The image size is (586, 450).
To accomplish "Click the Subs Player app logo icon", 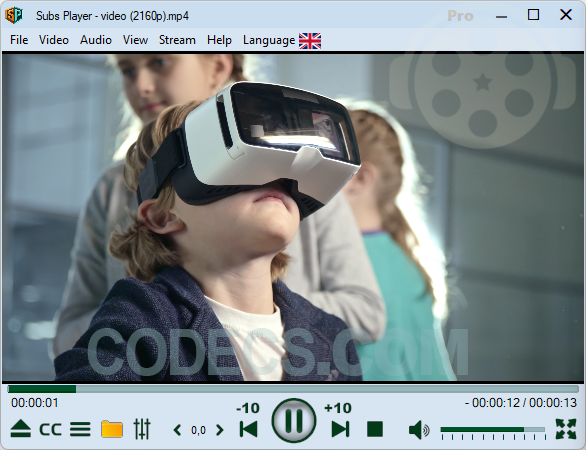I will click(x=14, y=15).
